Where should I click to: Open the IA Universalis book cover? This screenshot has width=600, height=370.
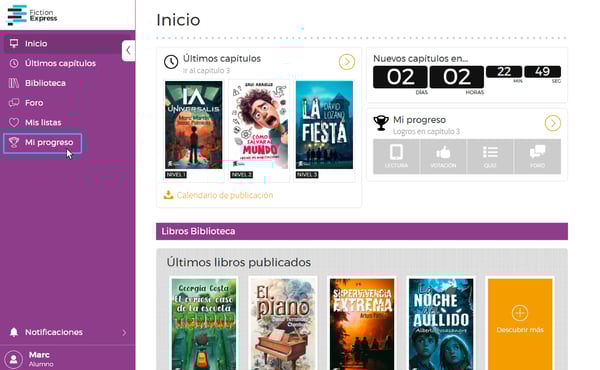(x=194, y=125)
